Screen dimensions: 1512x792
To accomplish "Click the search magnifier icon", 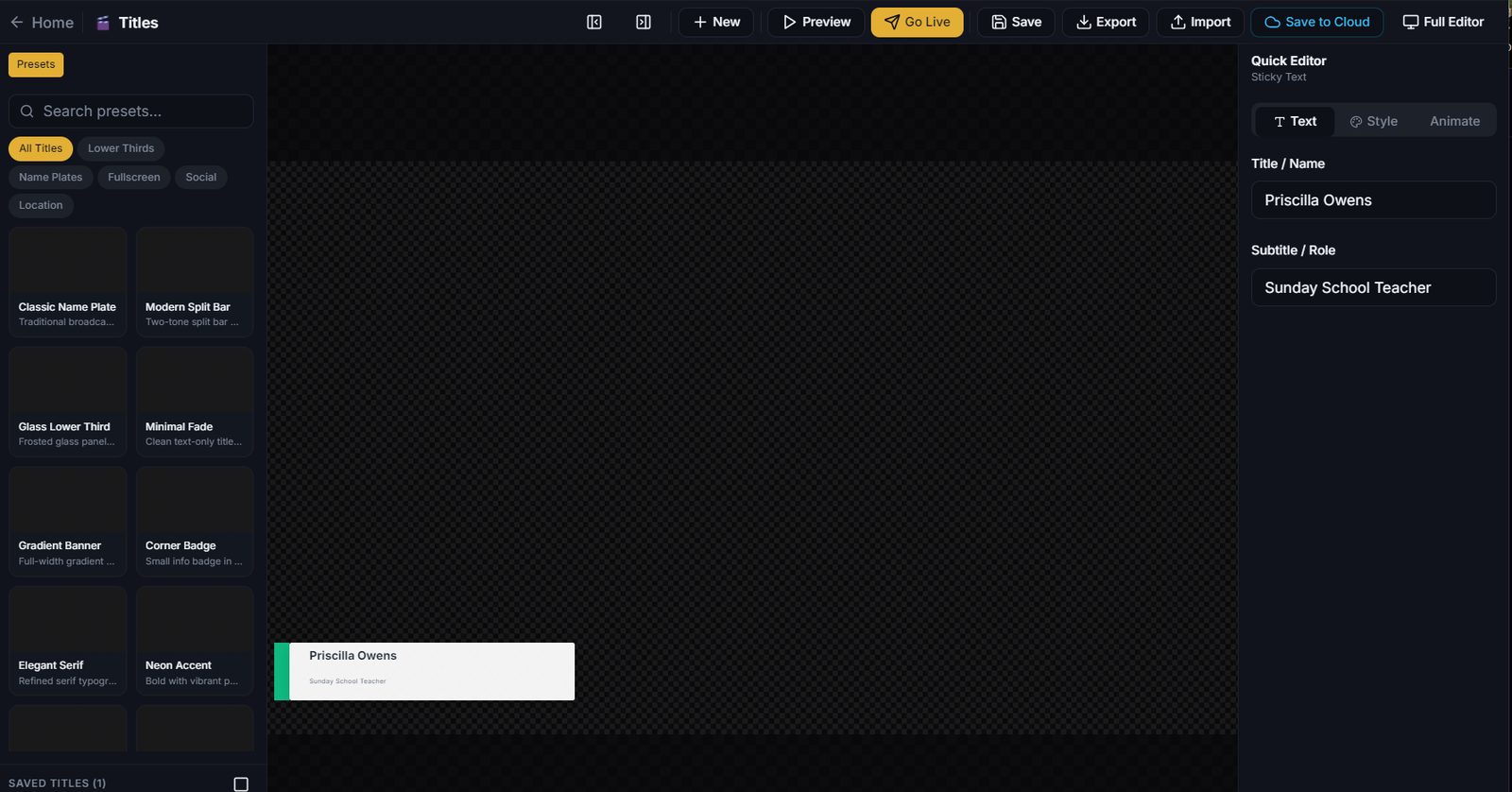I will 27,111.
